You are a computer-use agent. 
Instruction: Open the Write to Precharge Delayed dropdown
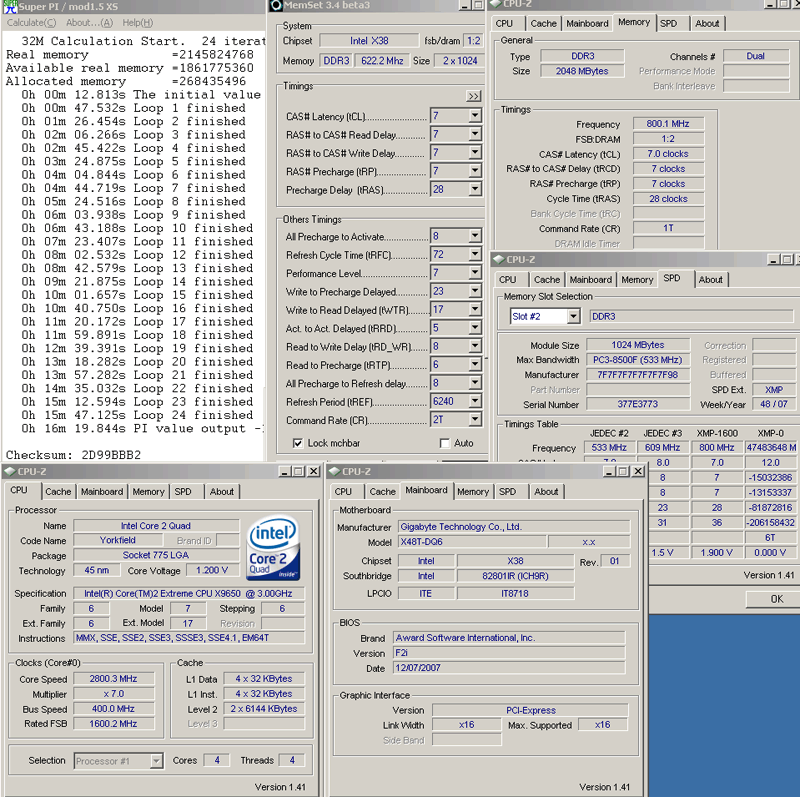point(475,291)
